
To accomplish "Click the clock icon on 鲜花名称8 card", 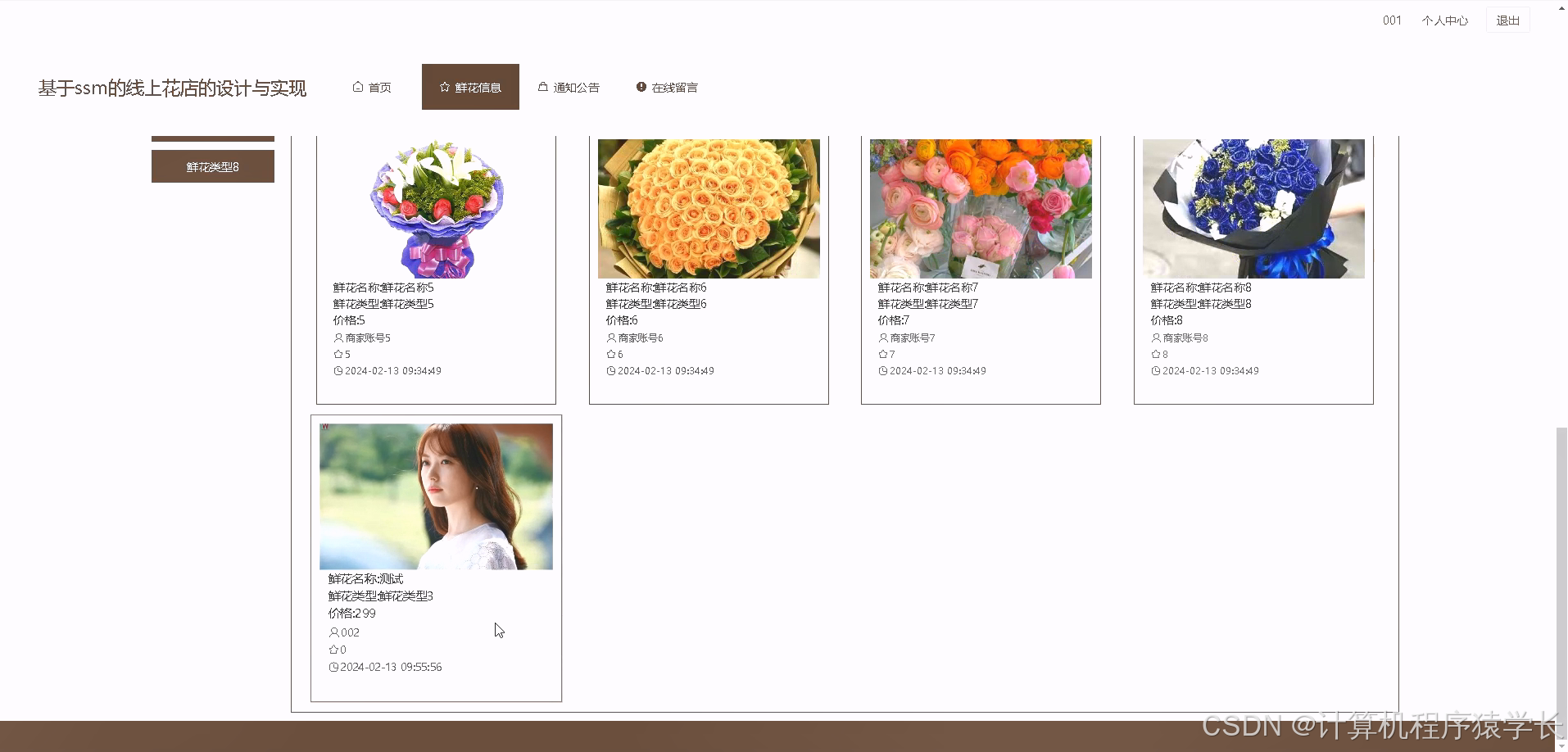I will [x=1155, y=370].
